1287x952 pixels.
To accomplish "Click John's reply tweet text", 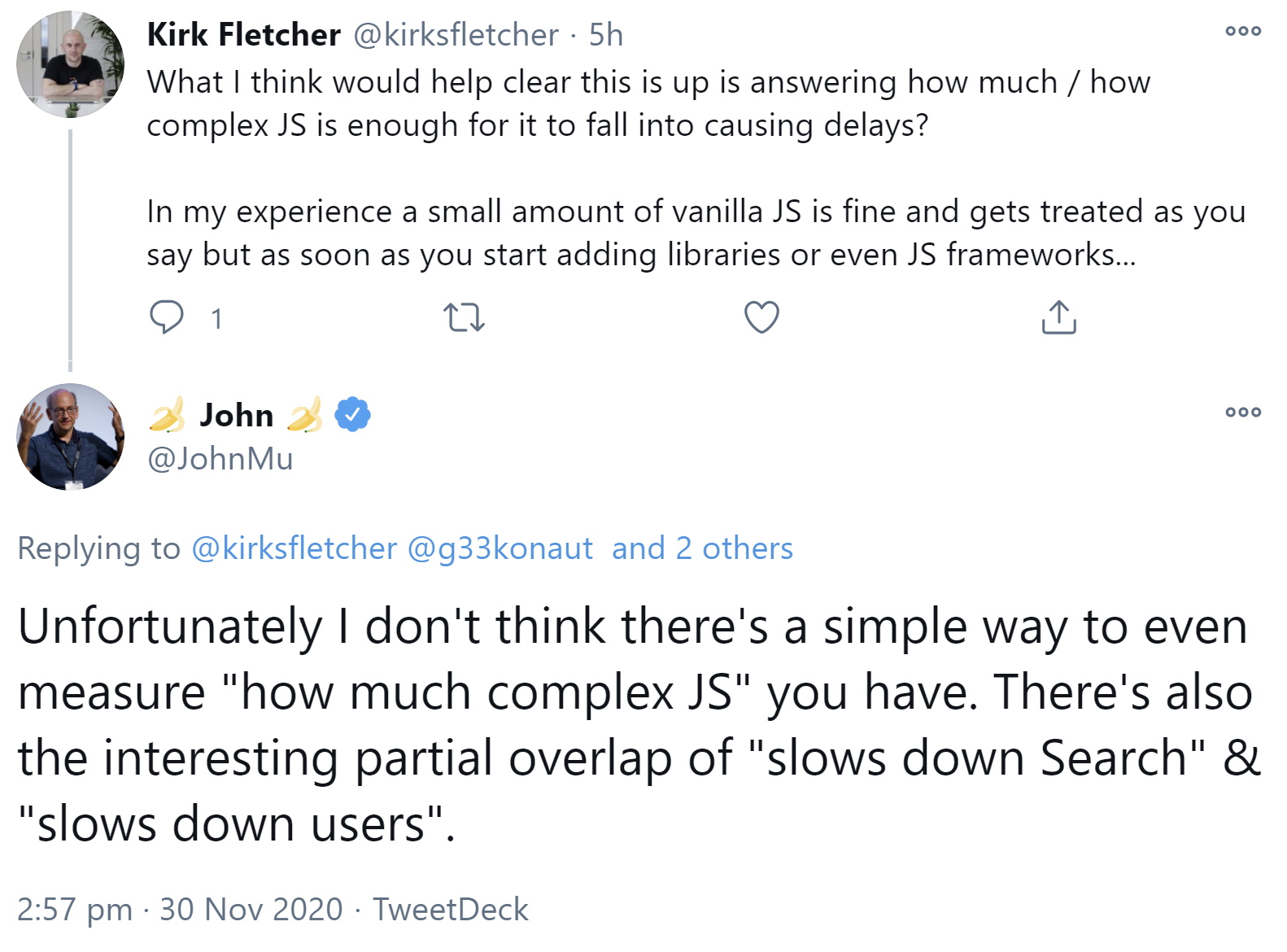I will point(635,724).
